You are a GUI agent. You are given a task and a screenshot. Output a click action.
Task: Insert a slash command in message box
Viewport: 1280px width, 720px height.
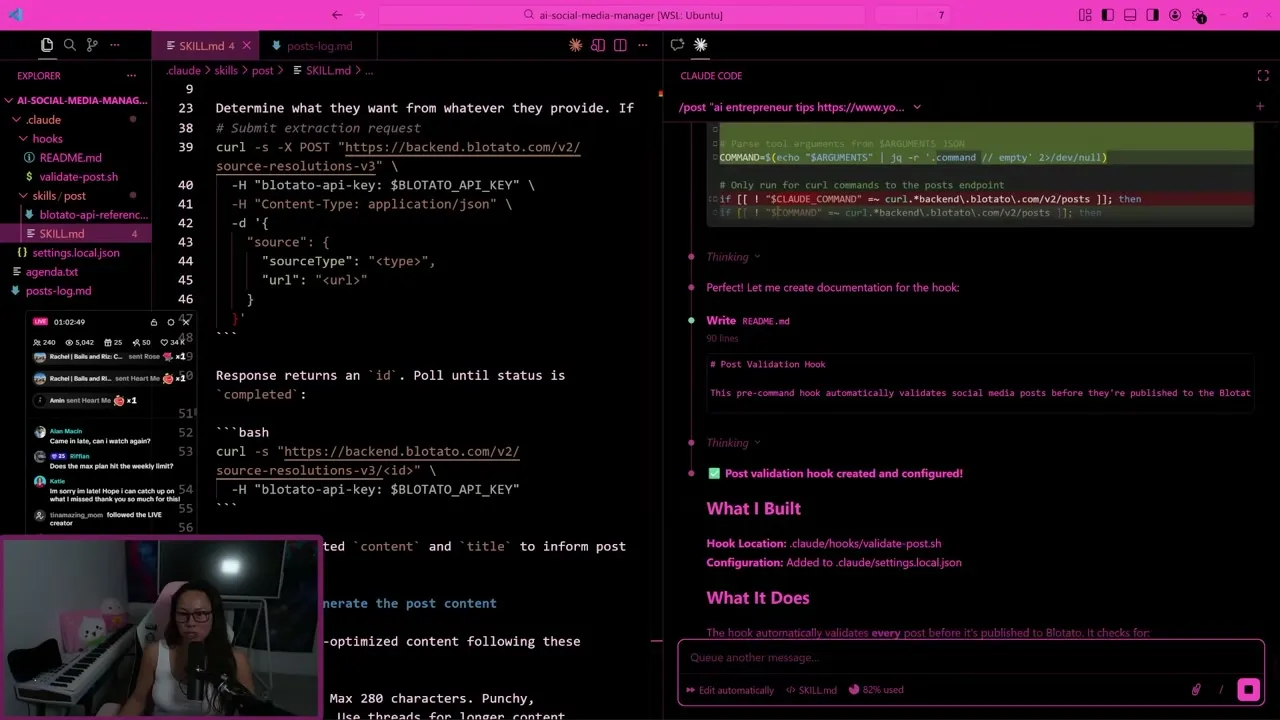point(1221,690)
